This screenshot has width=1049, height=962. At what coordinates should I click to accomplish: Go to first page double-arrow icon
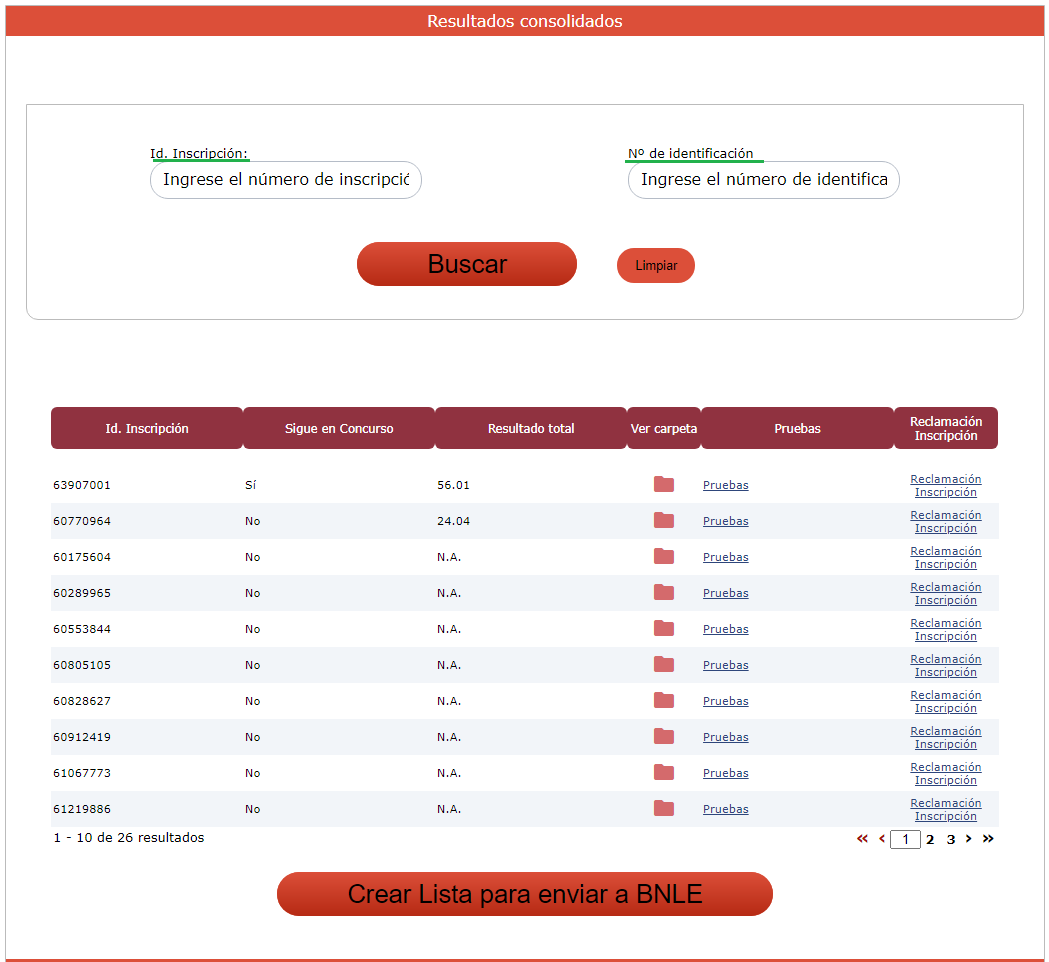click(x=862, y=839)
